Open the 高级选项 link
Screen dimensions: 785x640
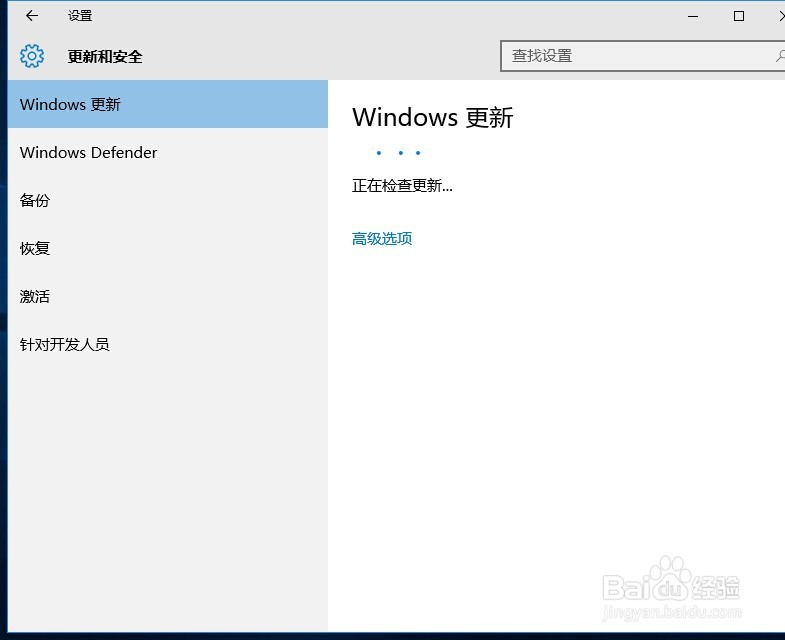point(382,238)
